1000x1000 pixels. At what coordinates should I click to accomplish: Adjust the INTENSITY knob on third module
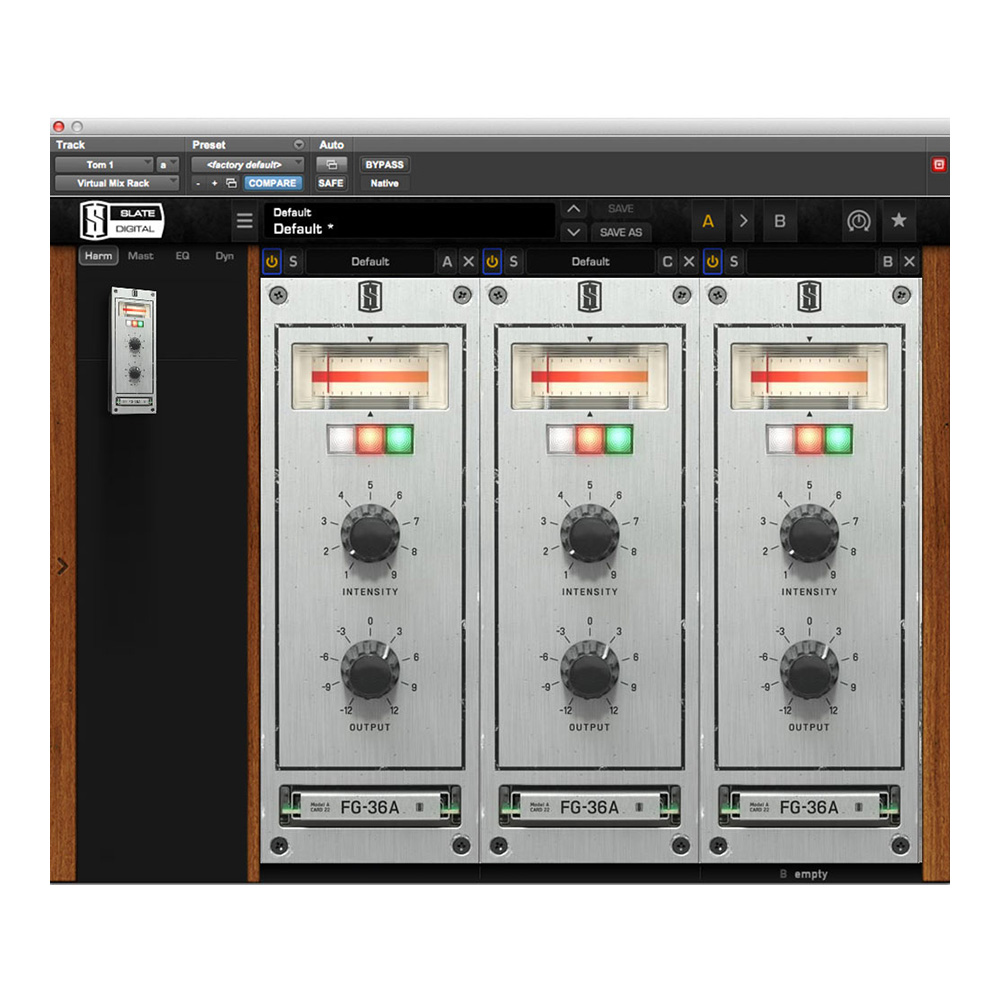point(810,533)
